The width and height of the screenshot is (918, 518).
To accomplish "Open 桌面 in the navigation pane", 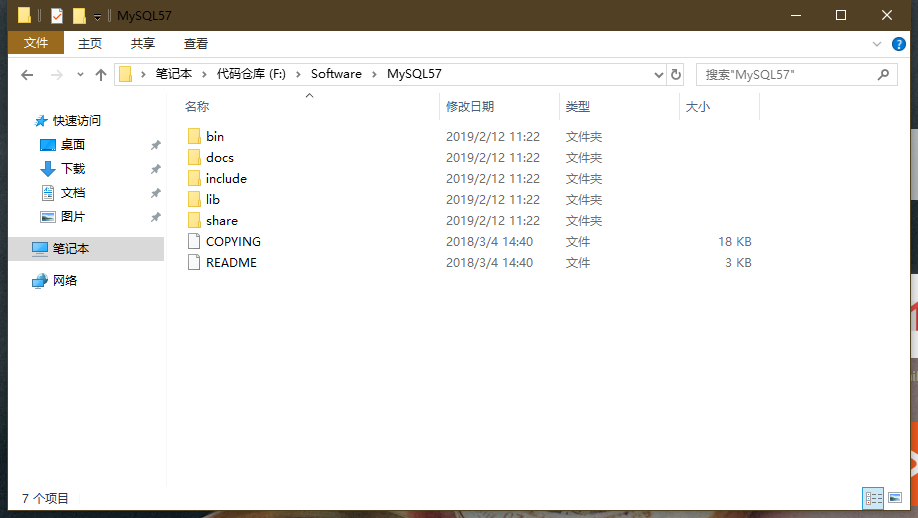I will (x=73, y=145).
